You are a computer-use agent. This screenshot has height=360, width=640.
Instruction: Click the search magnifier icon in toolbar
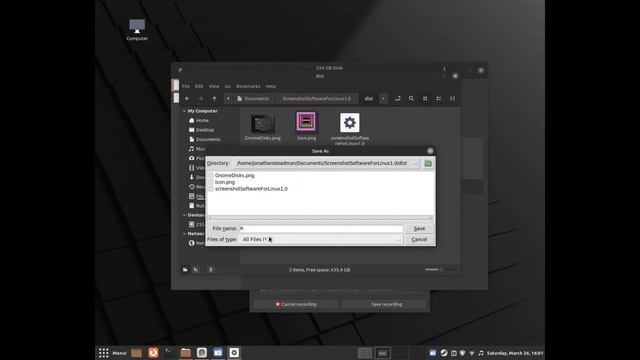pyautogui.click(x=411, y=98)
